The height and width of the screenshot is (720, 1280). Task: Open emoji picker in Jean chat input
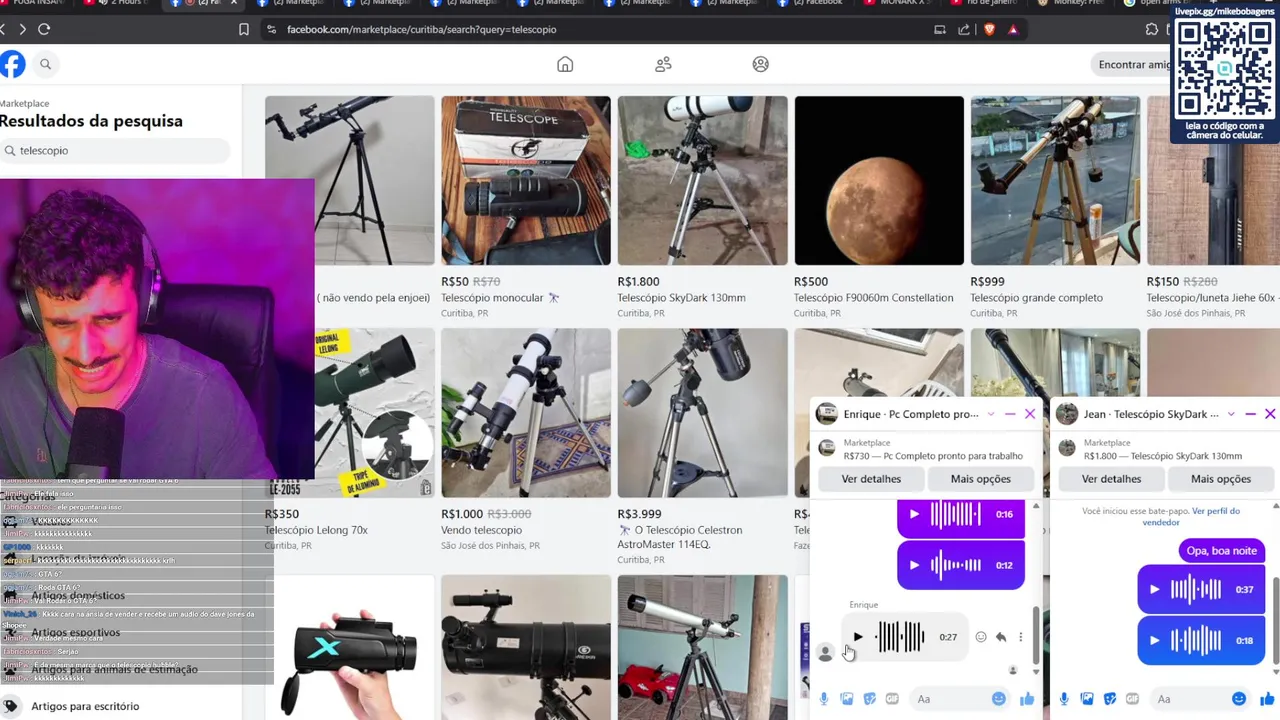[1239, 699]
